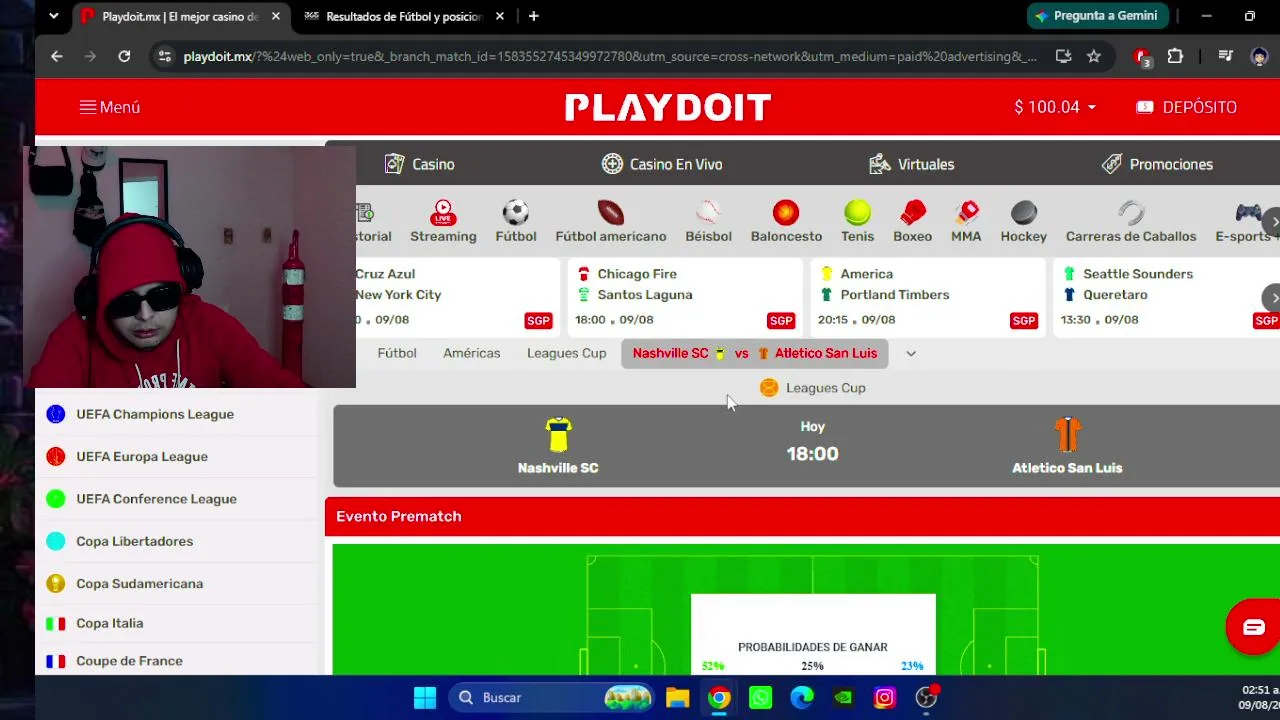
Task: Open the Windows Start menu
Action: (425, 697)
